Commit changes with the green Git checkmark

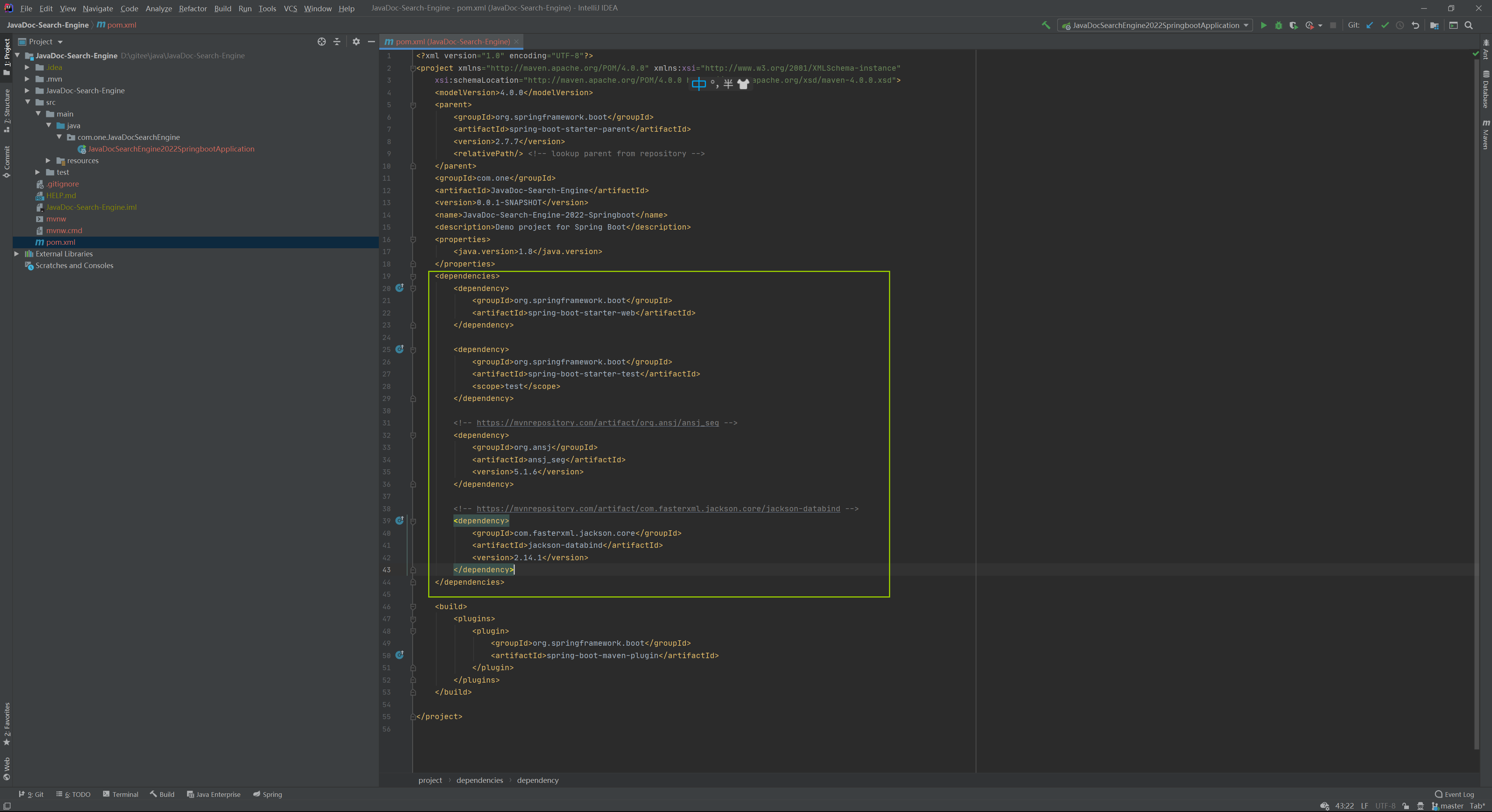[1385, 26]
